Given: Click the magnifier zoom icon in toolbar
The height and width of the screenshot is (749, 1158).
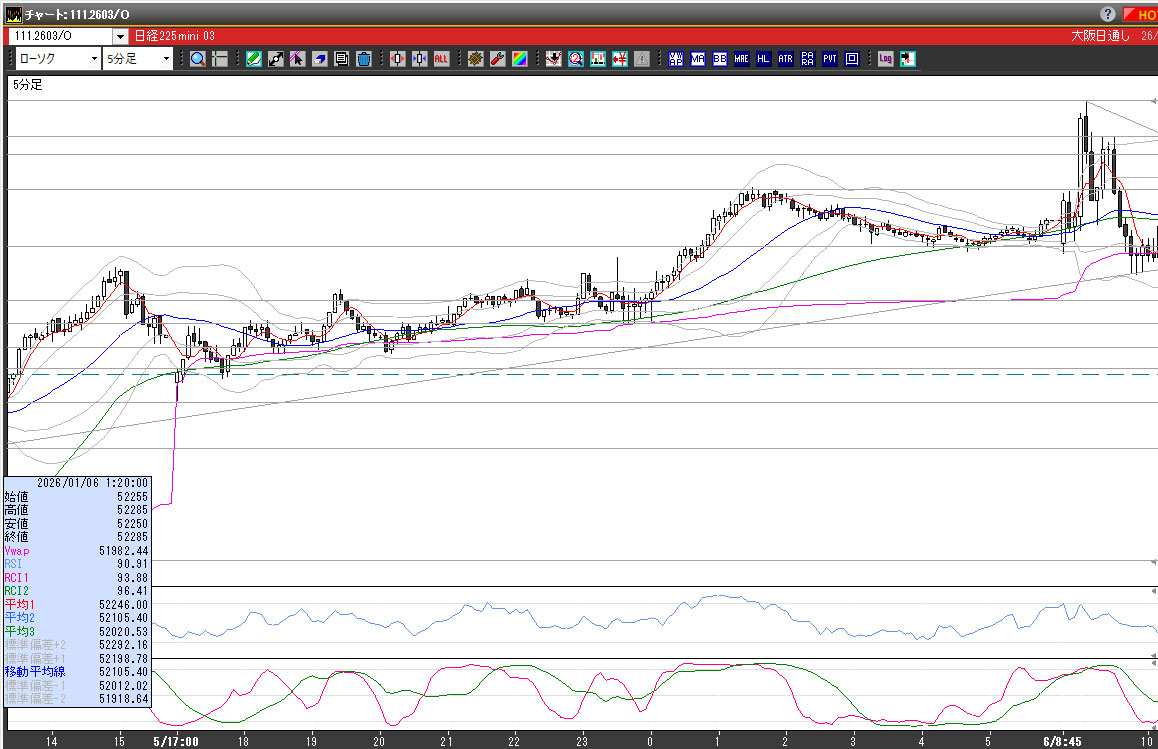Looking at the screenshot, I should [198, 59].
